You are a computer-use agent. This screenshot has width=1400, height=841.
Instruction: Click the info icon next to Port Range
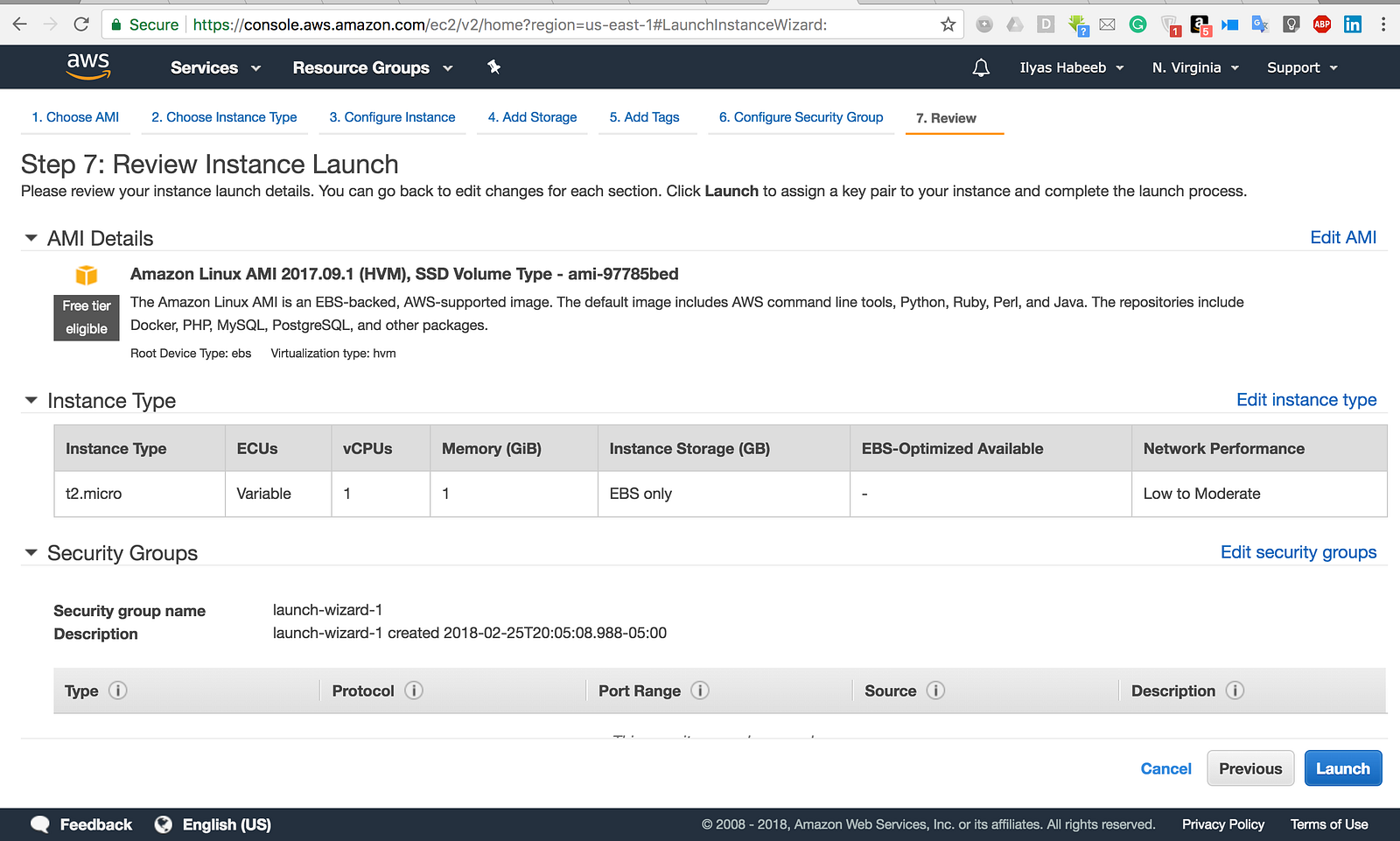click(x=700, y=690)
